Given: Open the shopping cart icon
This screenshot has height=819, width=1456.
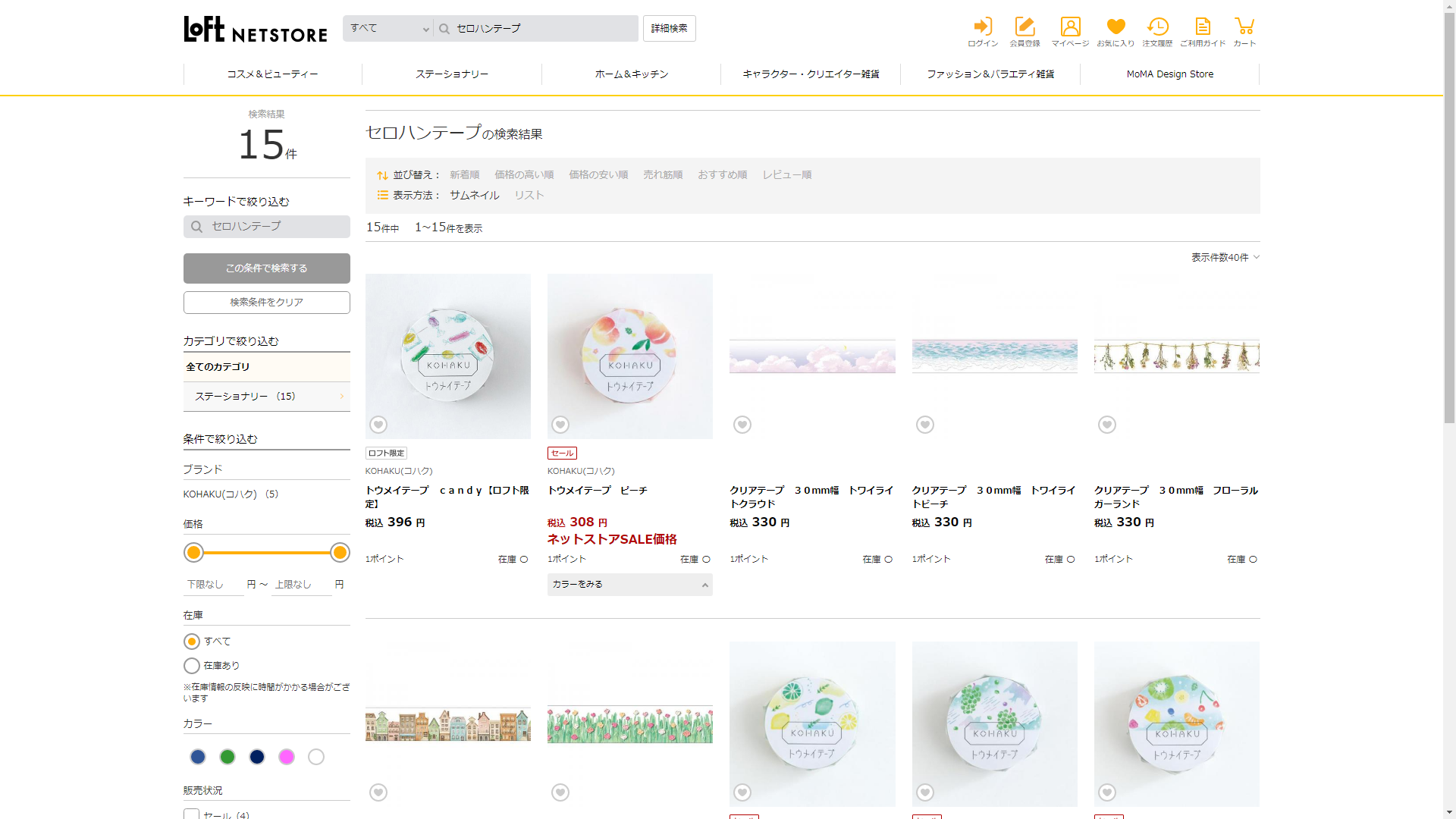Looking at the screenshot, I should pyautogui.click(x=1244, y=27).
